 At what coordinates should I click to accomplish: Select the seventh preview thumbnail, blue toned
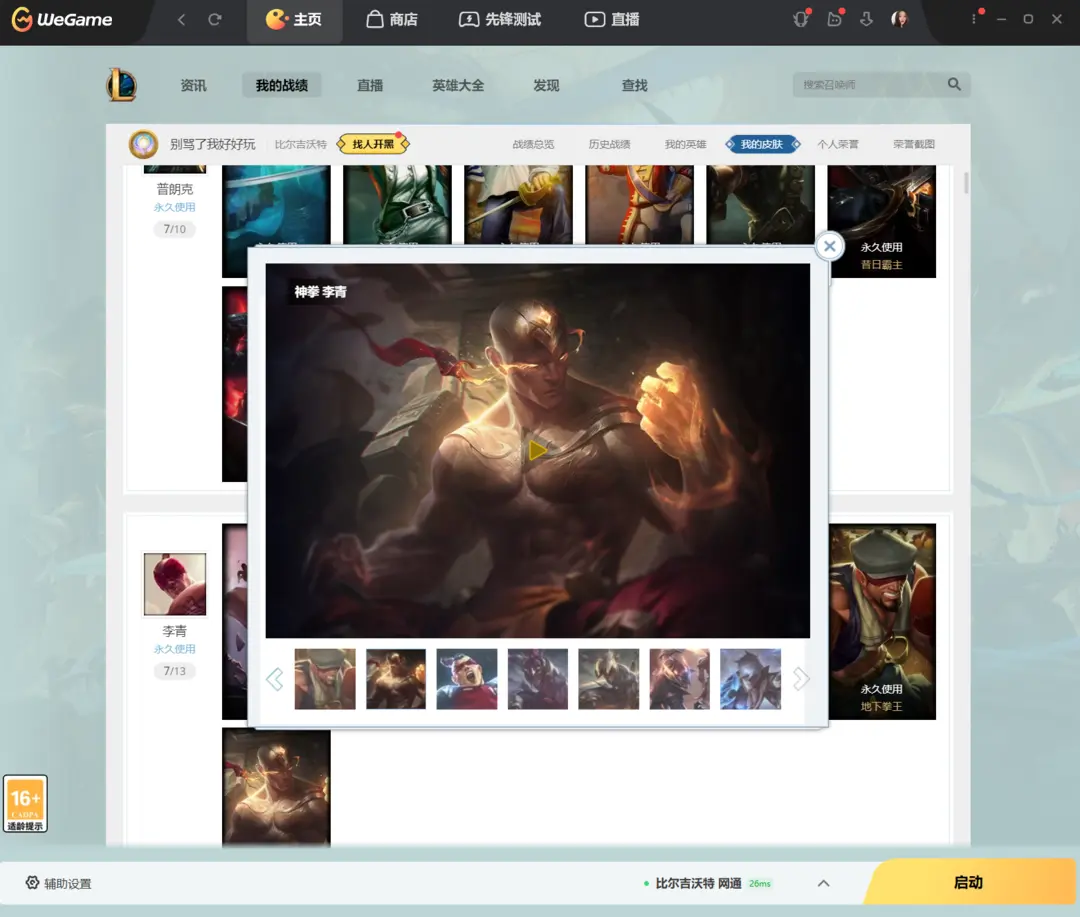(751, 679)
